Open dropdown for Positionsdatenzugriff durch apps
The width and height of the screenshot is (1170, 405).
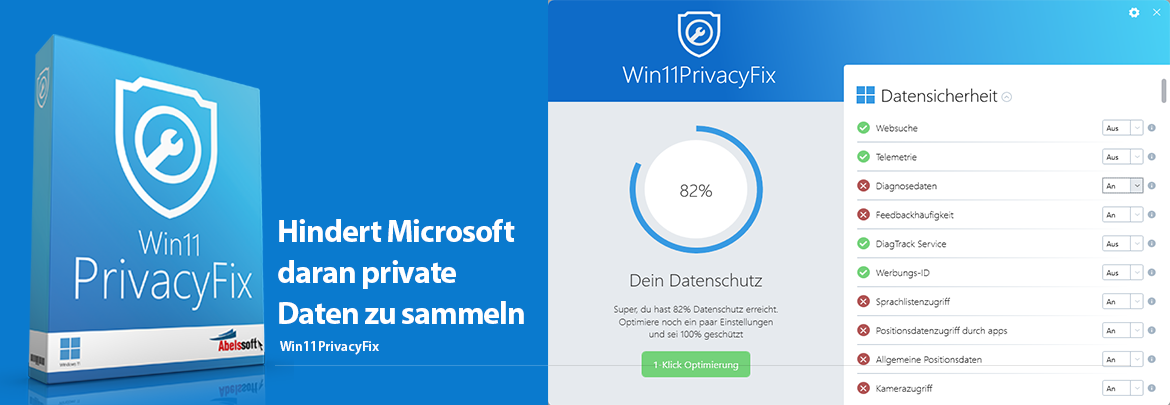click(x=1122, y=330)
